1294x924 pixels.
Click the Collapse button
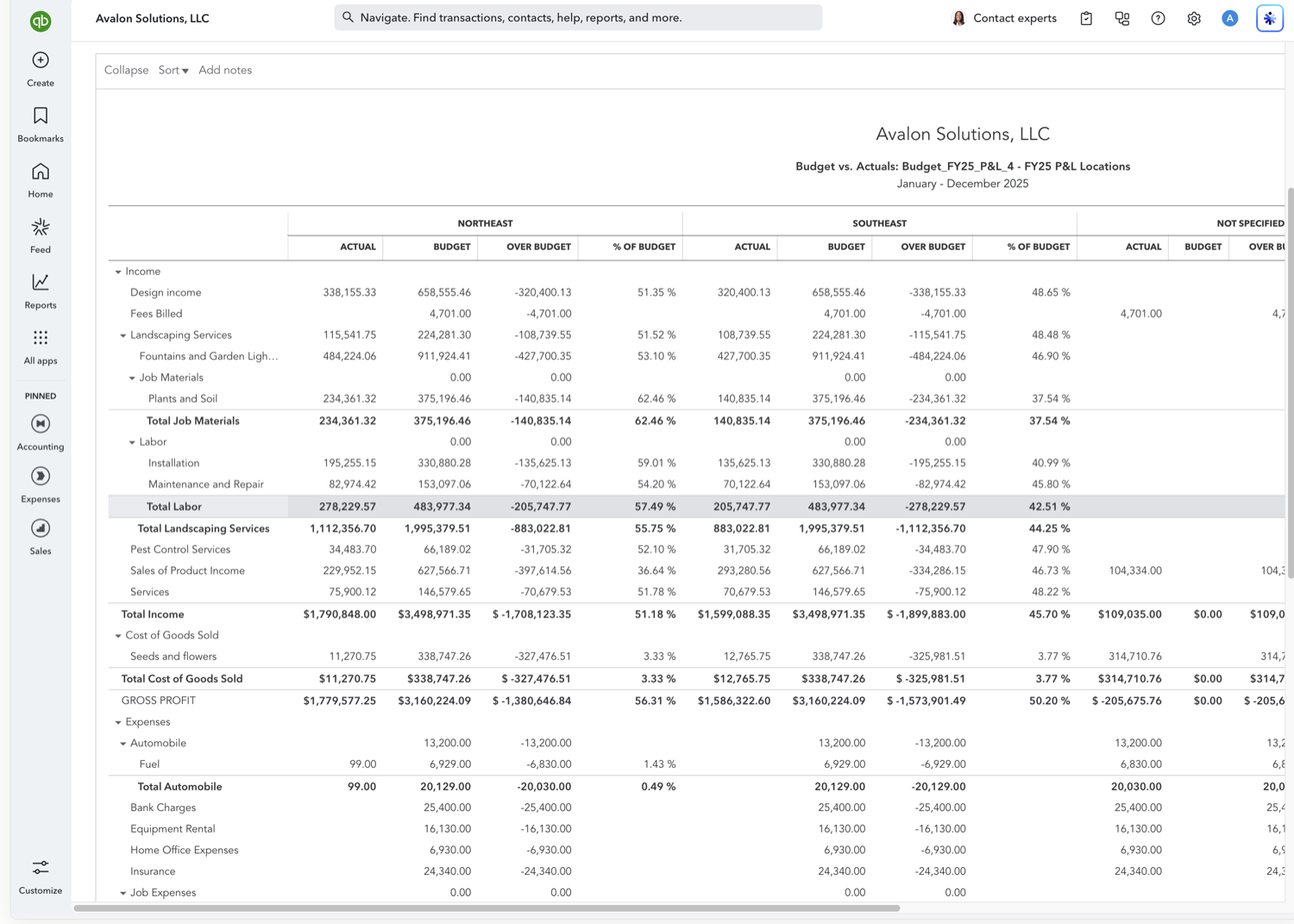[x=126, y=70]
